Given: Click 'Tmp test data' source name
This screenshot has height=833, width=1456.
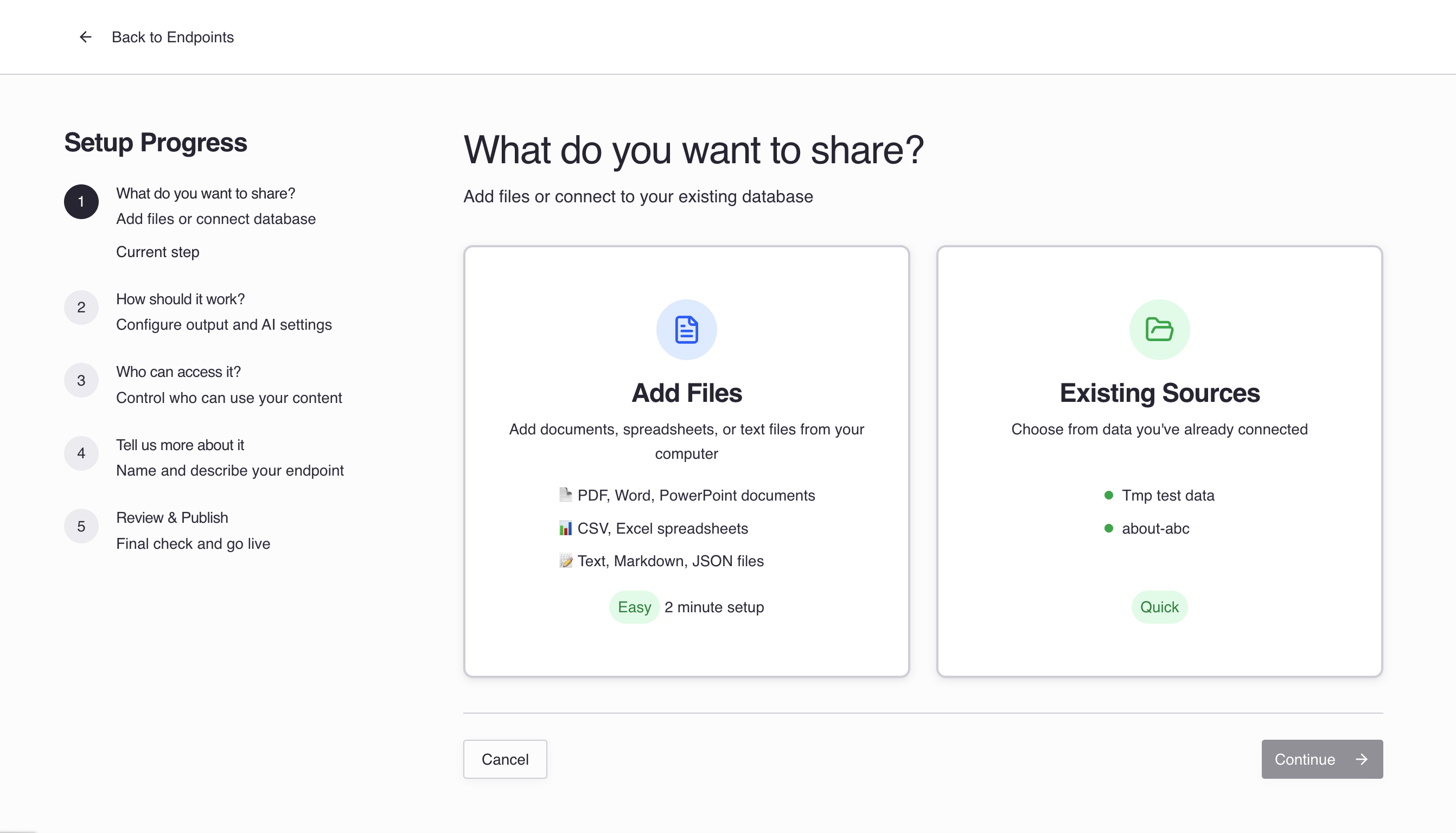Looking at the screenshot, I should pos(1167,495).
